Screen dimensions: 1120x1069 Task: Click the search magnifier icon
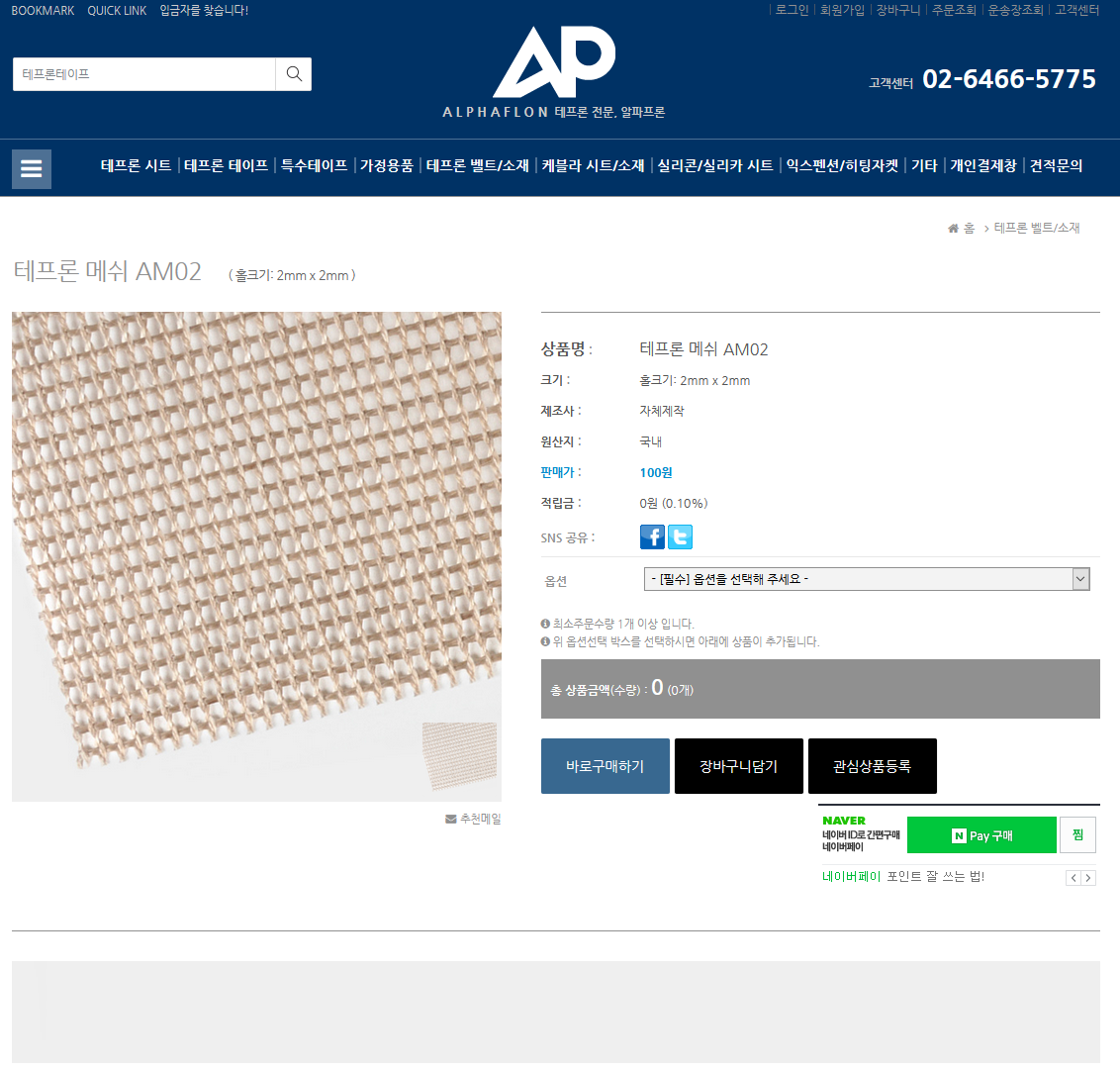point(294,74)
